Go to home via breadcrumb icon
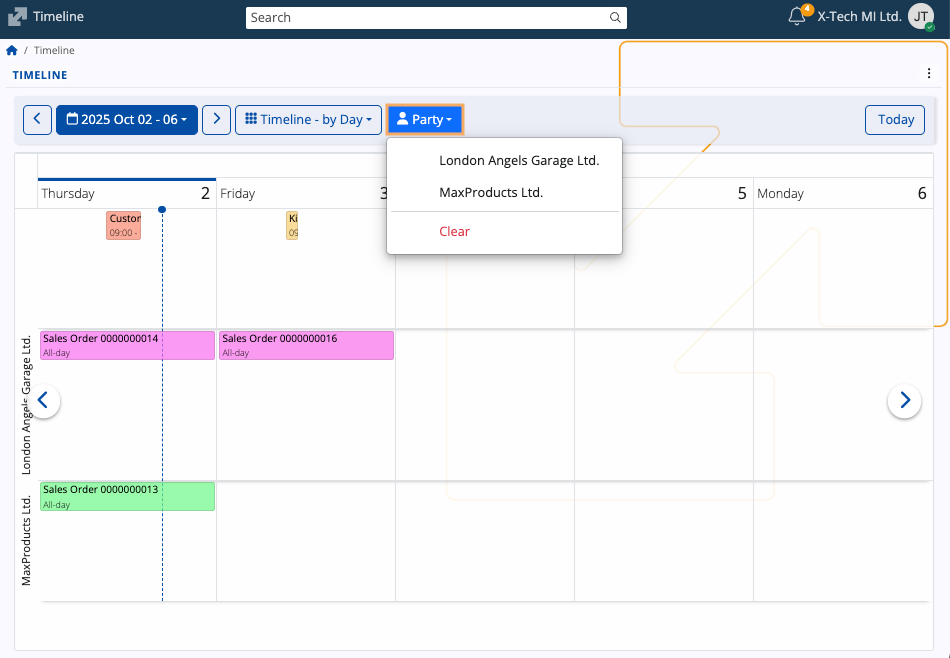Screen dimensions: 950x658 click(x=12, y=51)
